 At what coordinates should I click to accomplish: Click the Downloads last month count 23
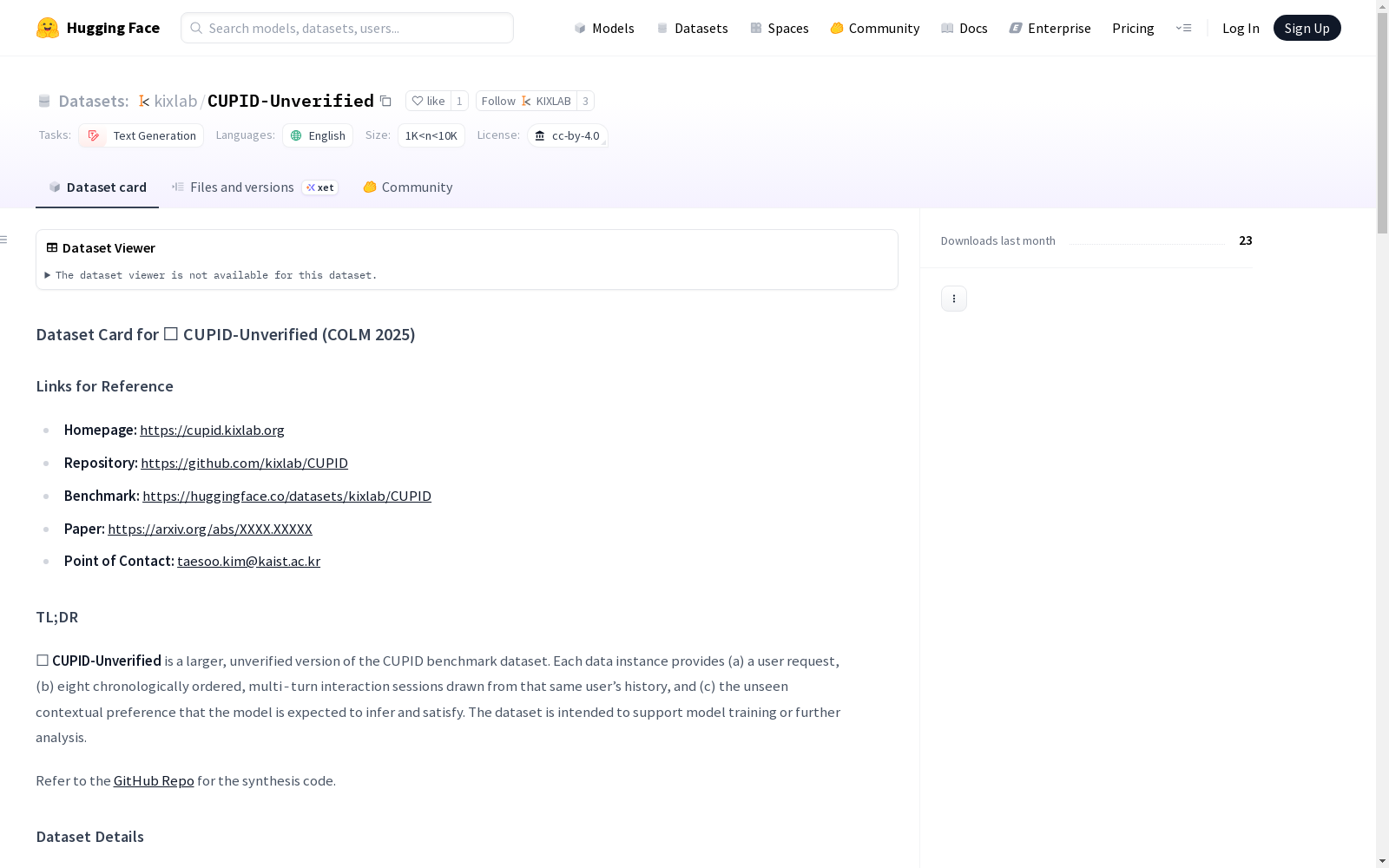point(1246,240)
